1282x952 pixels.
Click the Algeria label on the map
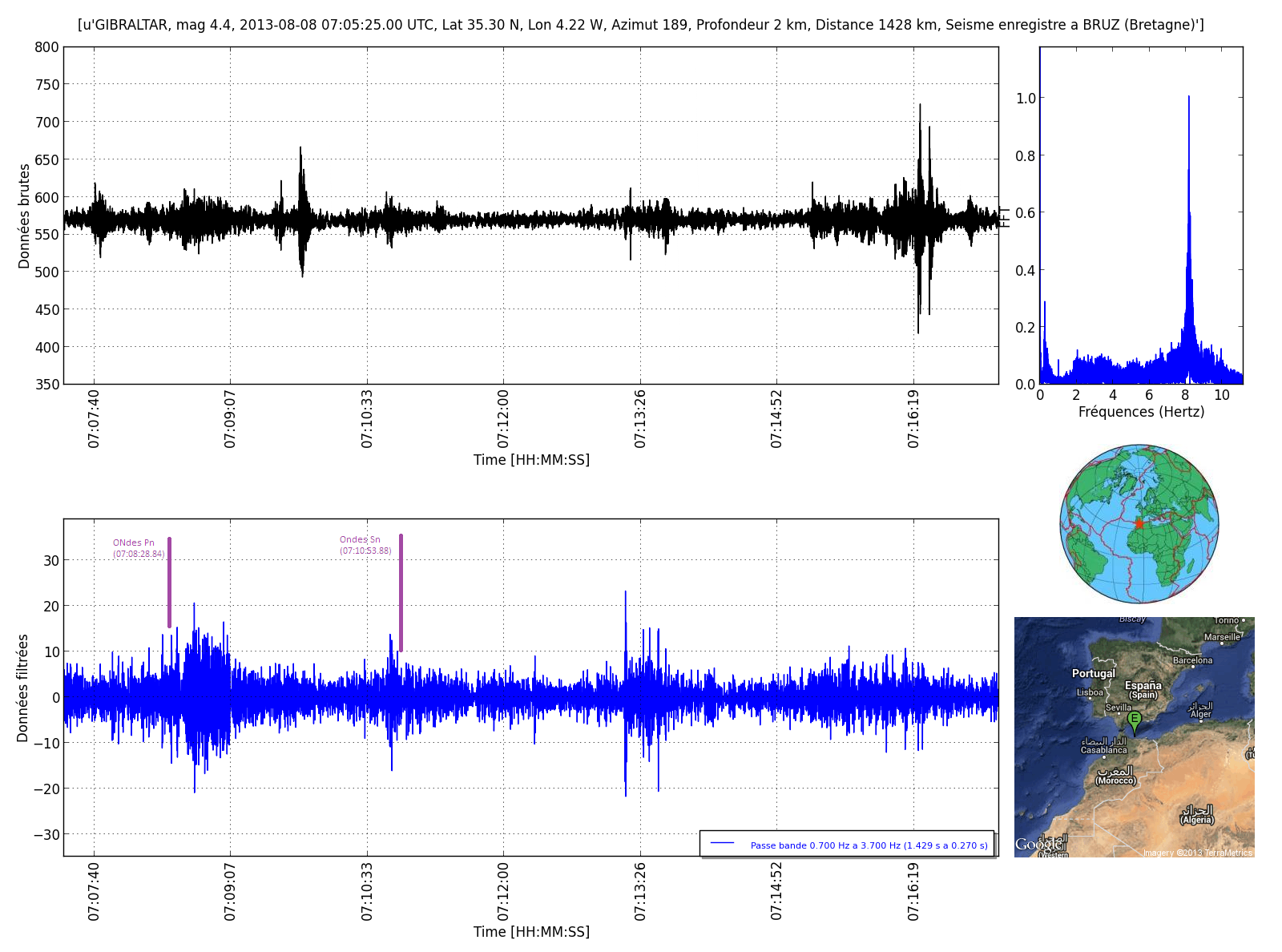click(1197, 820)
